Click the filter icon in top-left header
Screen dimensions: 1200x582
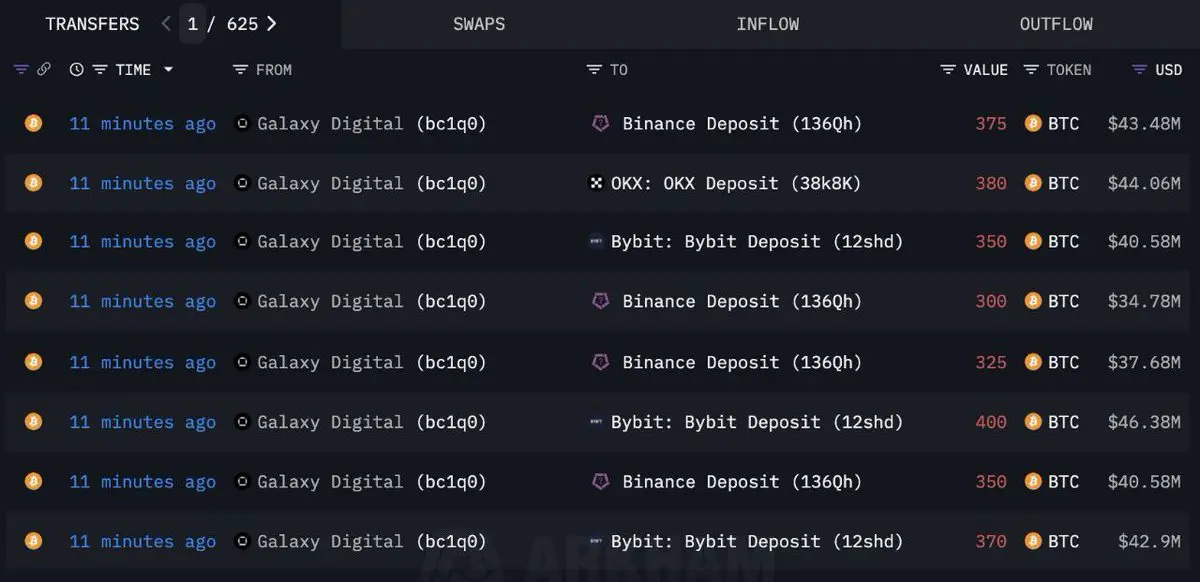click(x=21, y=70)
